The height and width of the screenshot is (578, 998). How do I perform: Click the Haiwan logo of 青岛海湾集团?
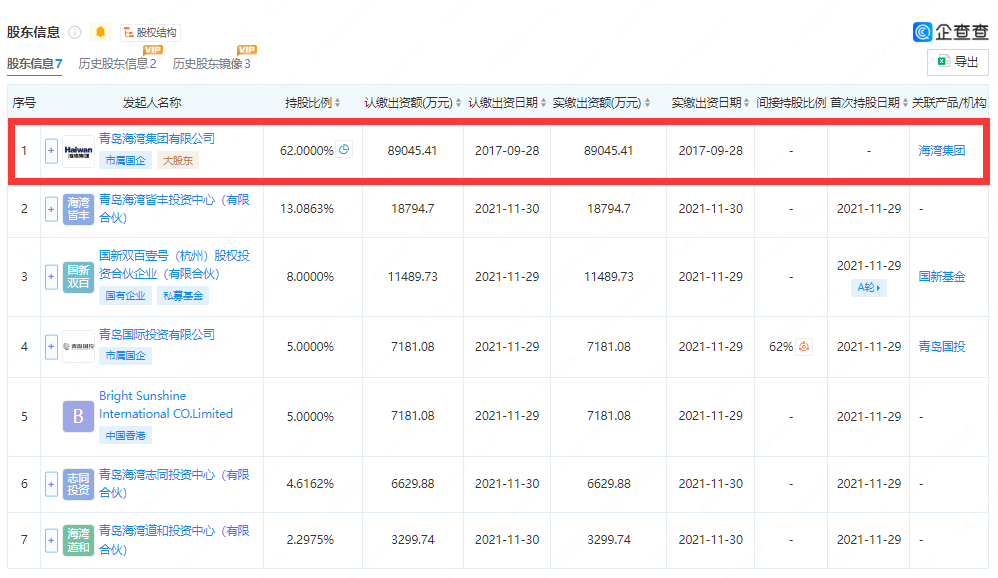pos(78,151)
